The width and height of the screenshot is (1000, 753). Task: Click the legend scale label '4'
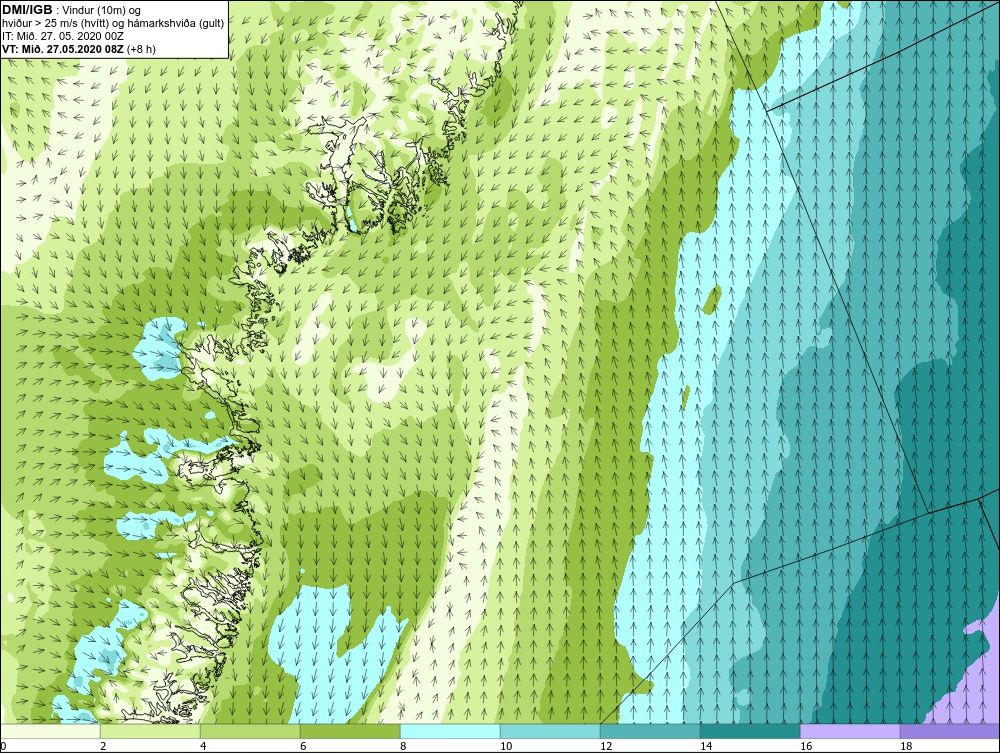coord(203,746)
